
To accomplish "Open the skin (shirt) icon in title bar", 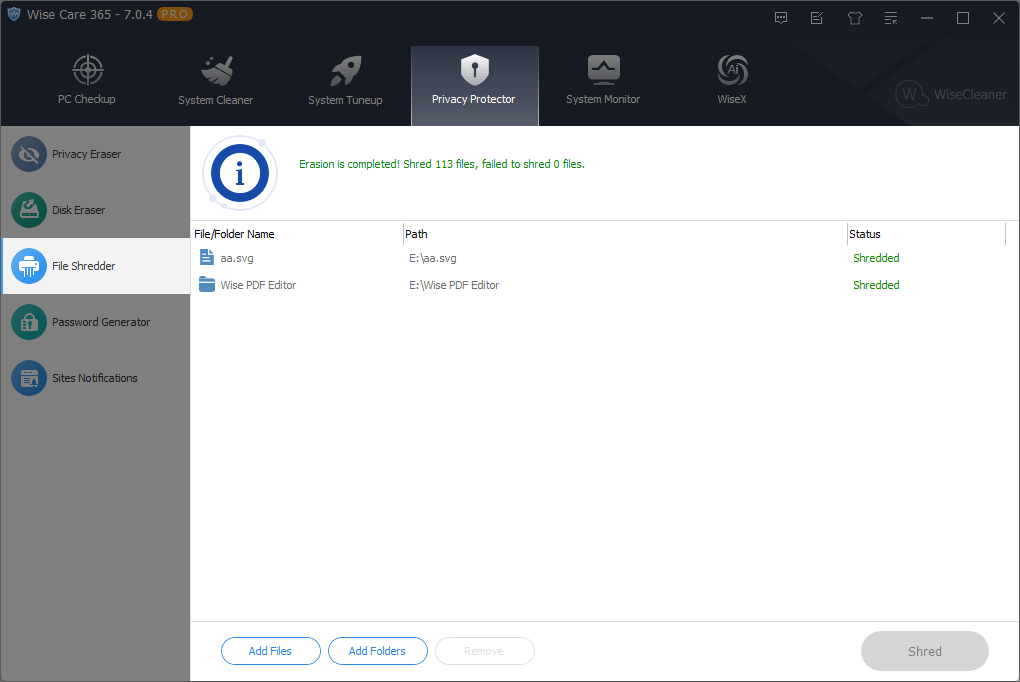I will [x=855, y=18].
